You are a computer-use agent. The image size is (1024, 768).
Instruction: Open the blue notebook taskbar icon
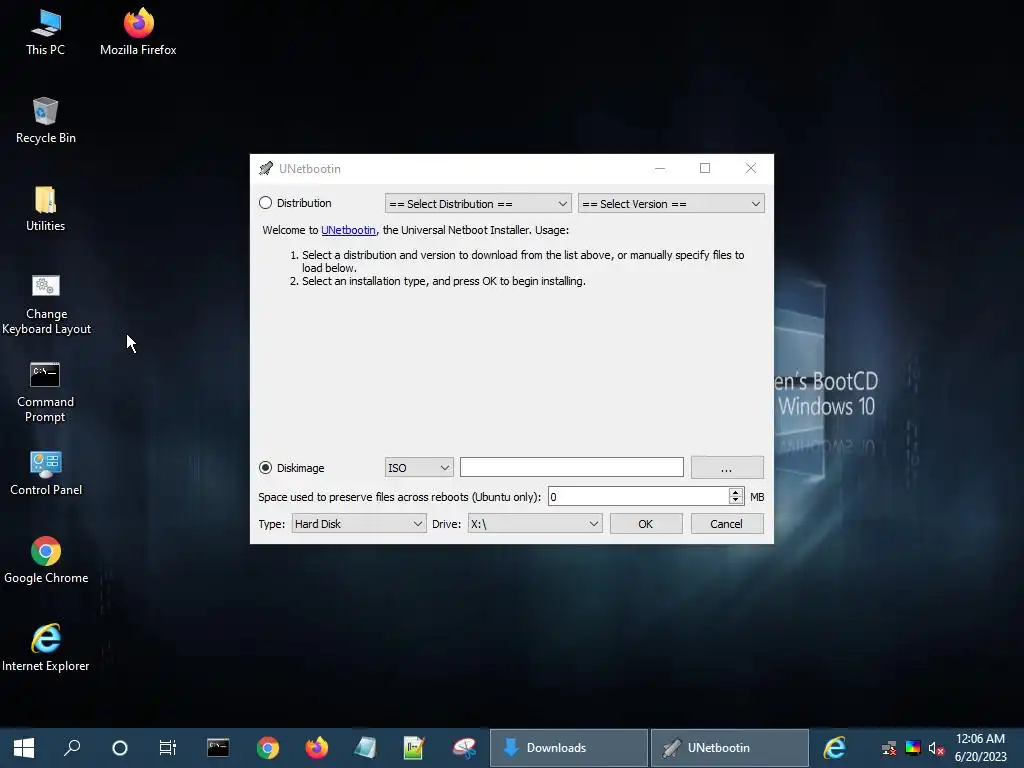click(x=365, y=748)
